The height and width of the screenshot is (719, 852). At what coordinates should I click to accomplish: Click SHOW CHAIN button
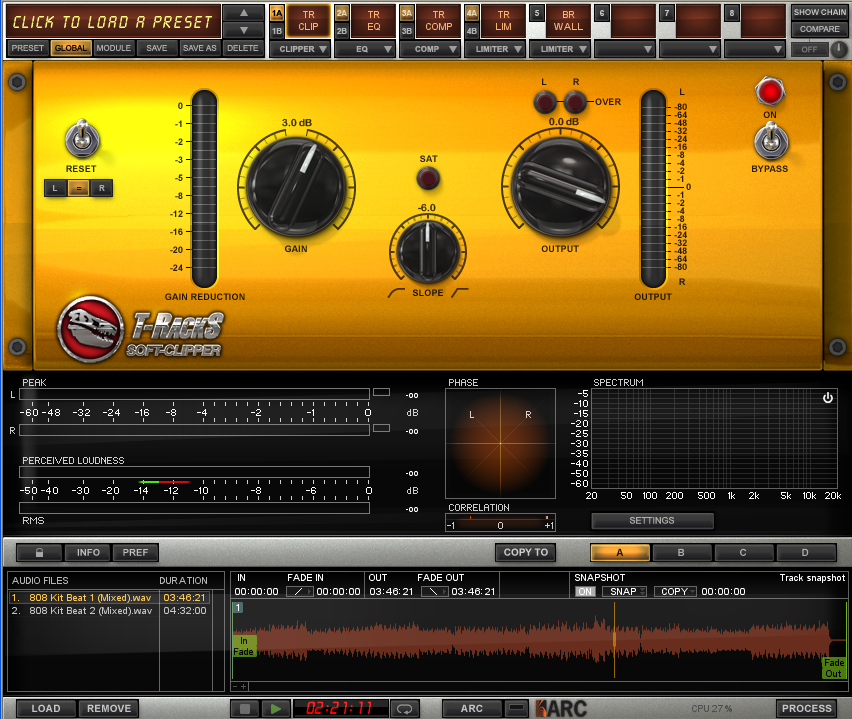(x=819, y=12)
